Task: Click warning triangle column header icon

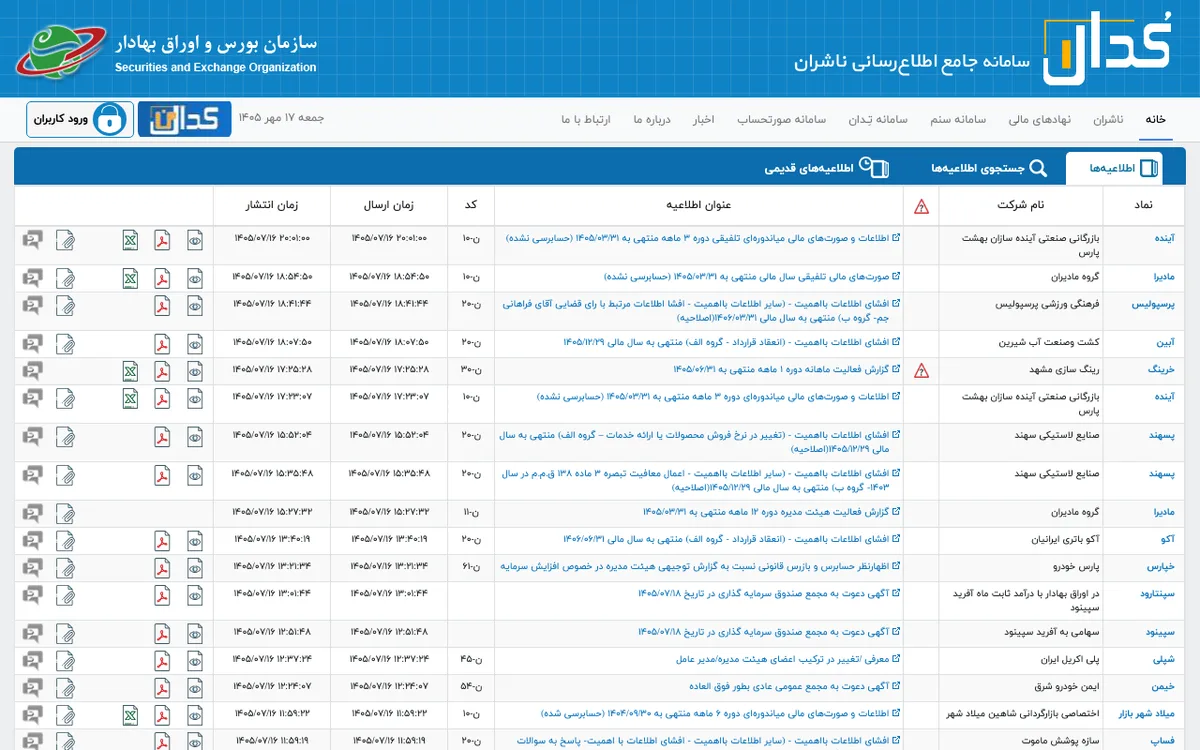Action: click(x=921, y=207)
